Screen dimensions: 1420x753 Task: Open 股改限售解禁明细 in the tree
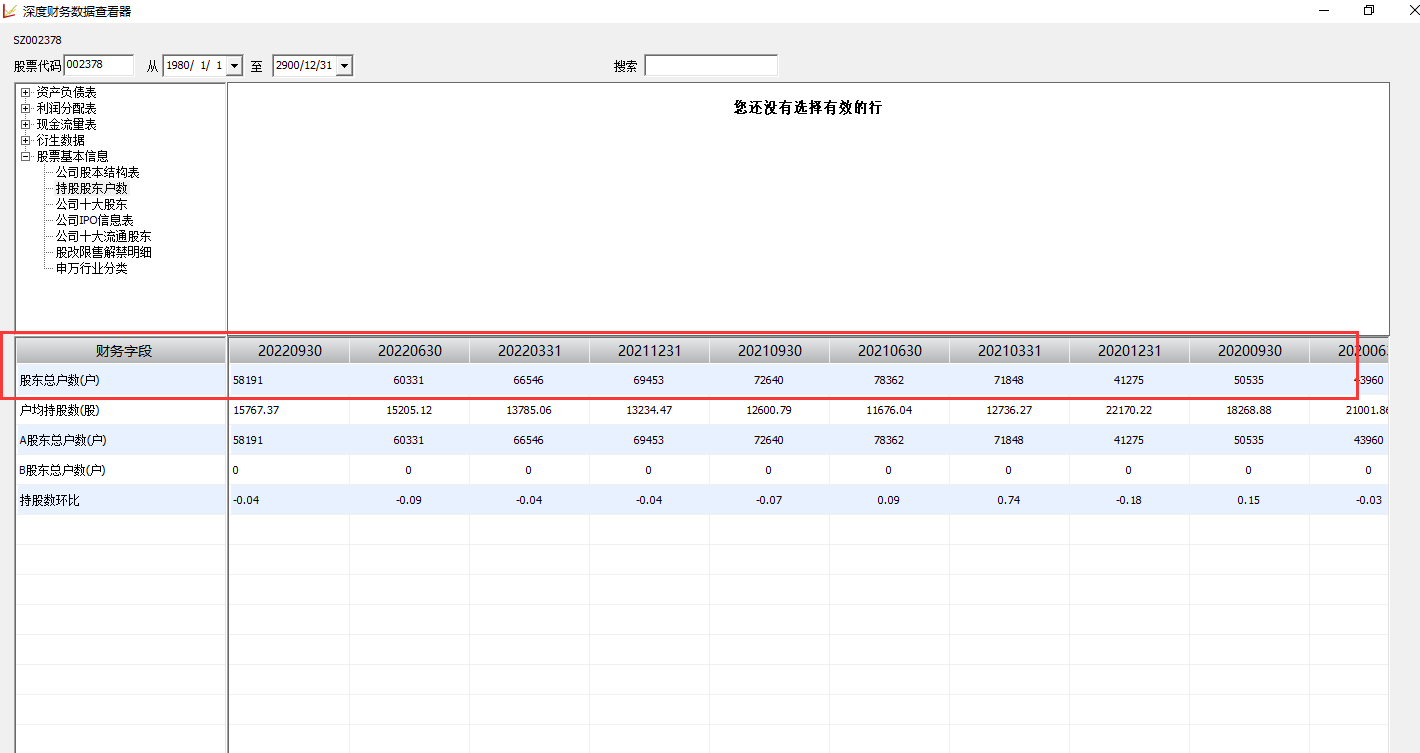coord(104,252)
